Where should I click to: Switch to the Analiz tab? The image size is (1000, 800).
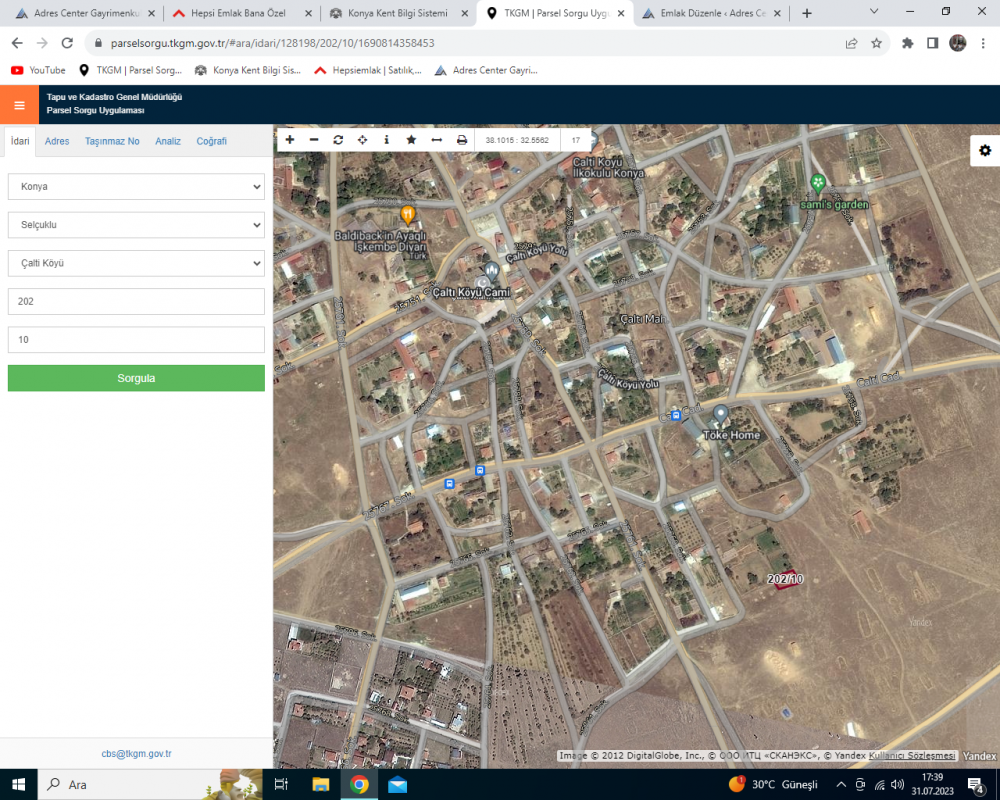pyautogui.click(x=168, y=141)
